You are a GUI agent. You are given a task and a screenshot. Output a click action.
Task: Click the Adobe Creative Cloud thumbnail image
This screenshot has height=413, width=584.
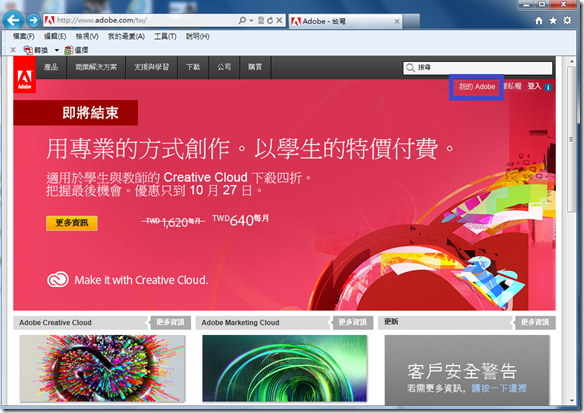[102, 368]
